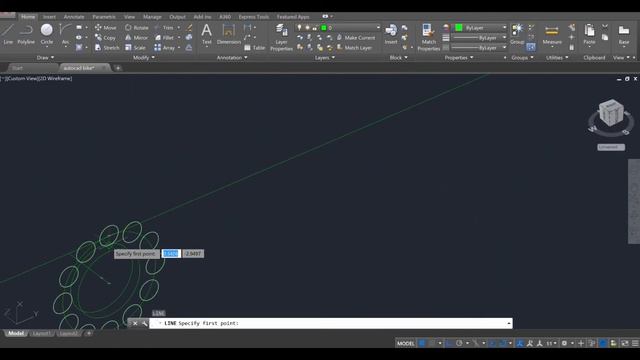Open the Measure utility
The width and height of the screenshot is (640, 360).
pos(552,33)
